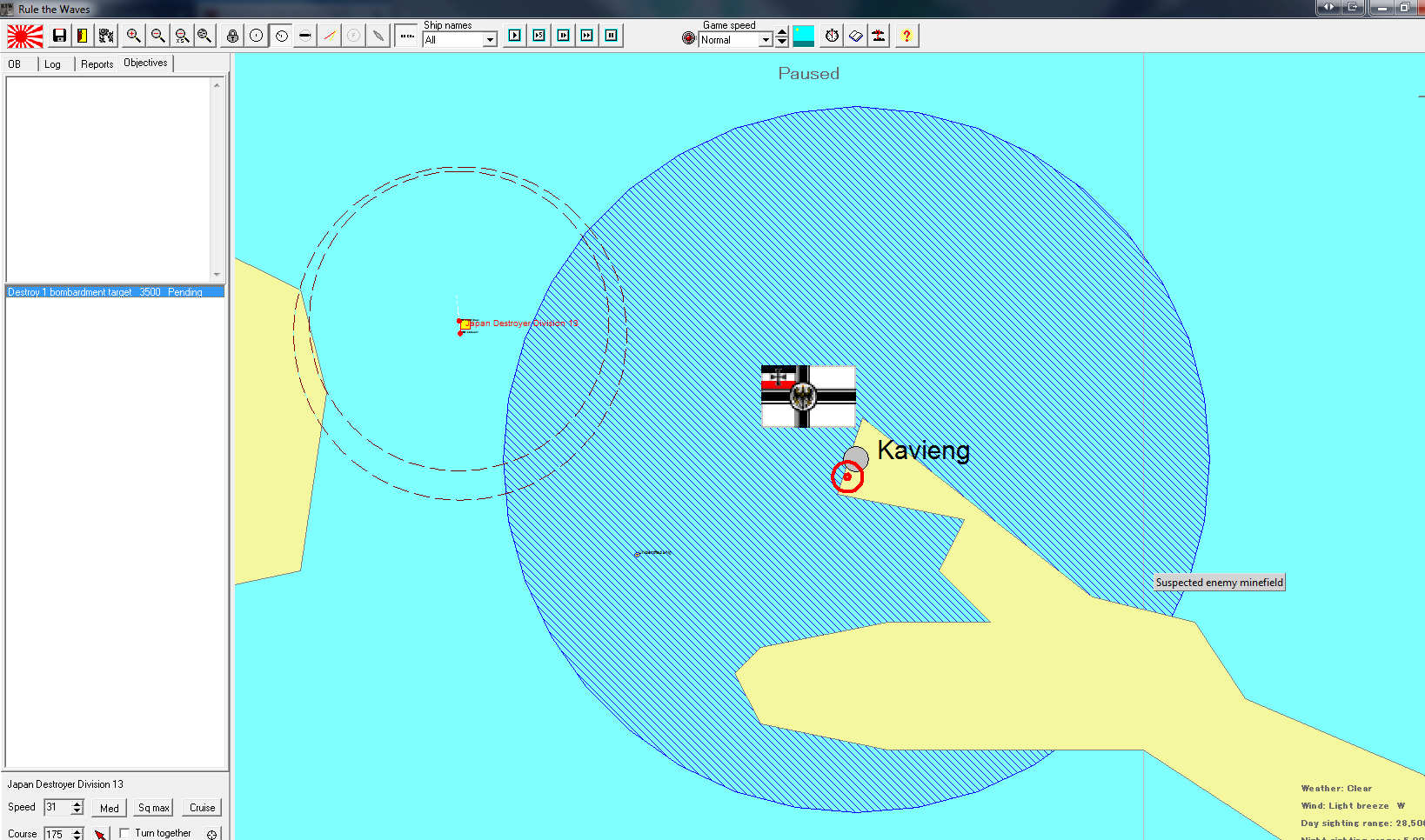
Task: Open the Game speed dropdown
Action: (x=766, y=40)
